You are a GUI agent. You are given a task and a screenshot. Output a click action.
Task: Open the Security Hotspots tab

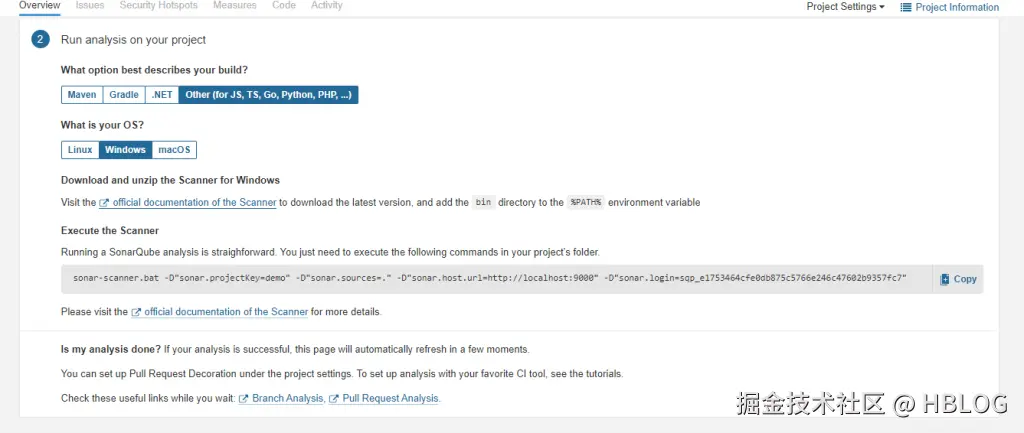(158, 5)
